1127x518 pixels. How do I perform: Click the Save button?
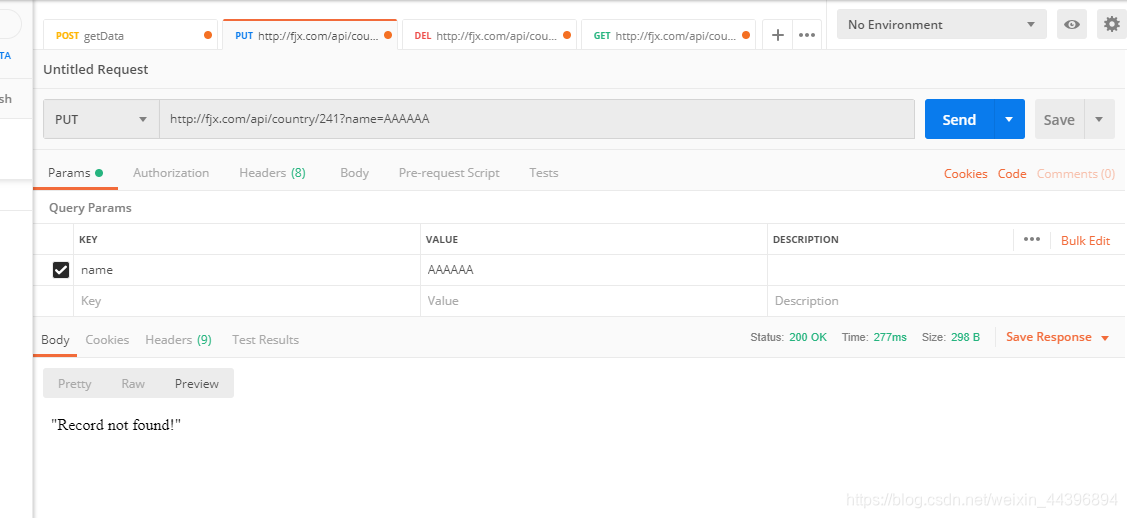(x=1059, y=119)
